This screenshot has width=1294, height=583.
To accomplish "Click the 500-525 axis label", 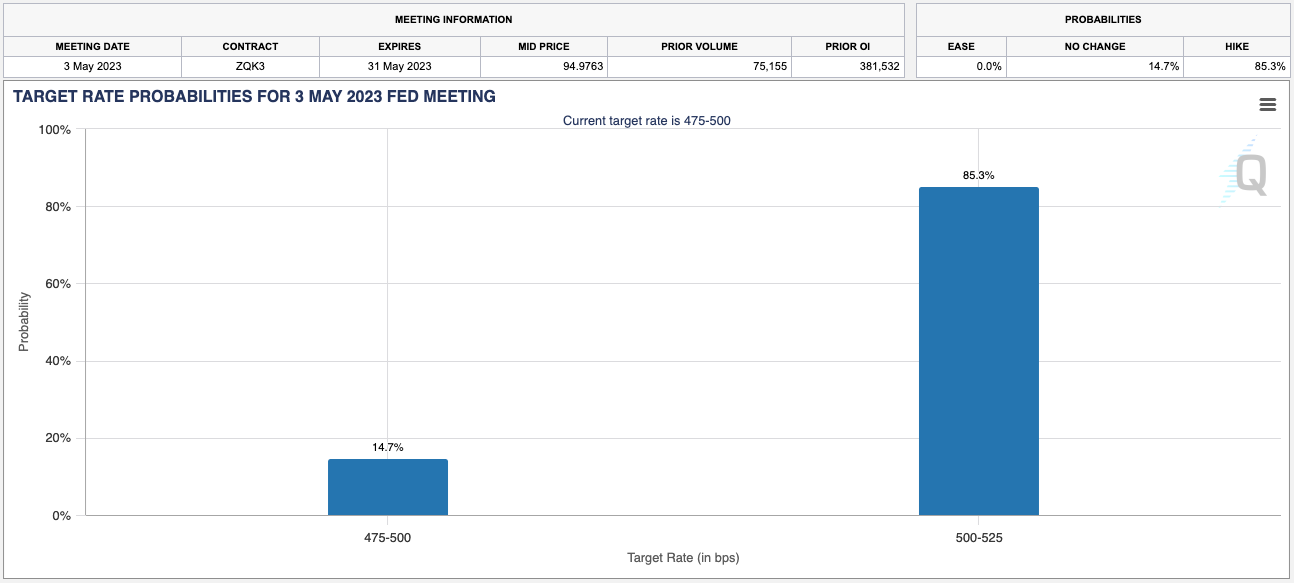I will point(978,537).
